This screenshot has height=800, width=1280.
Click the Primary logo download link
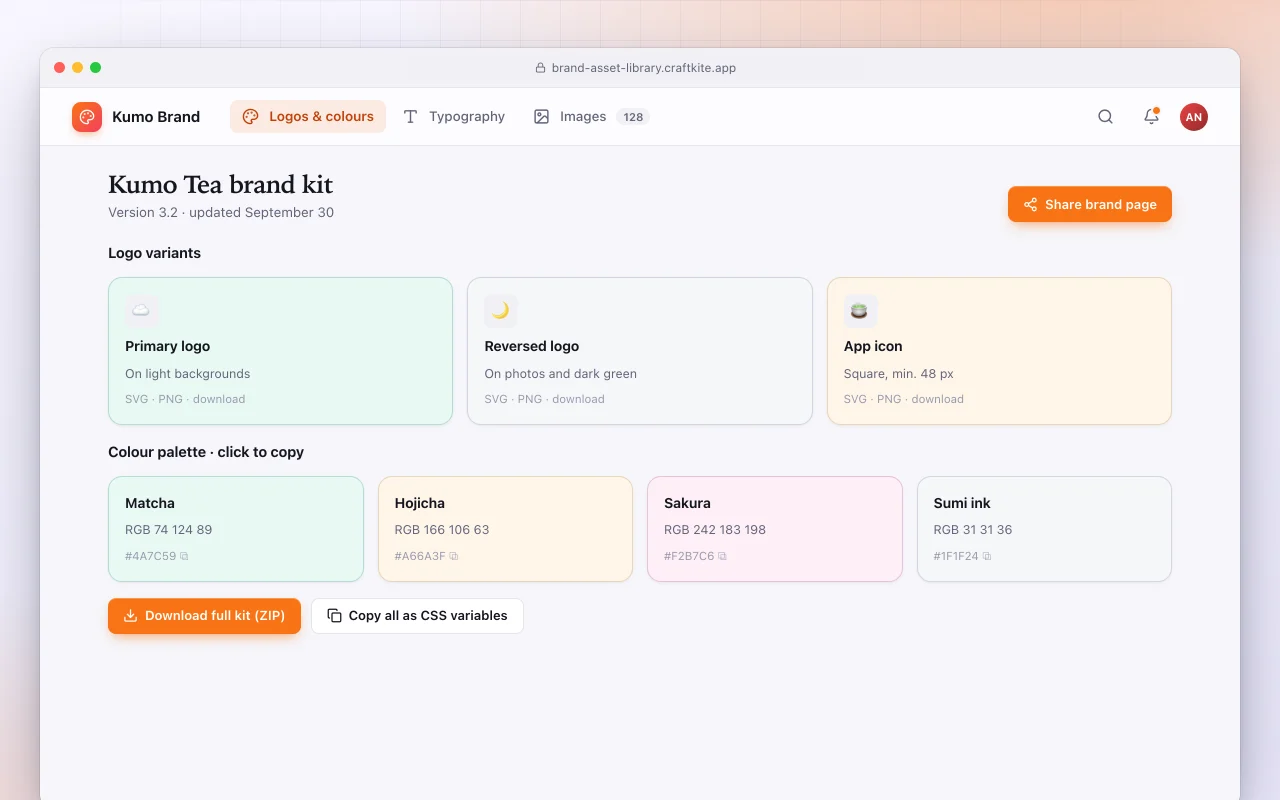click(x=219, y=399)
